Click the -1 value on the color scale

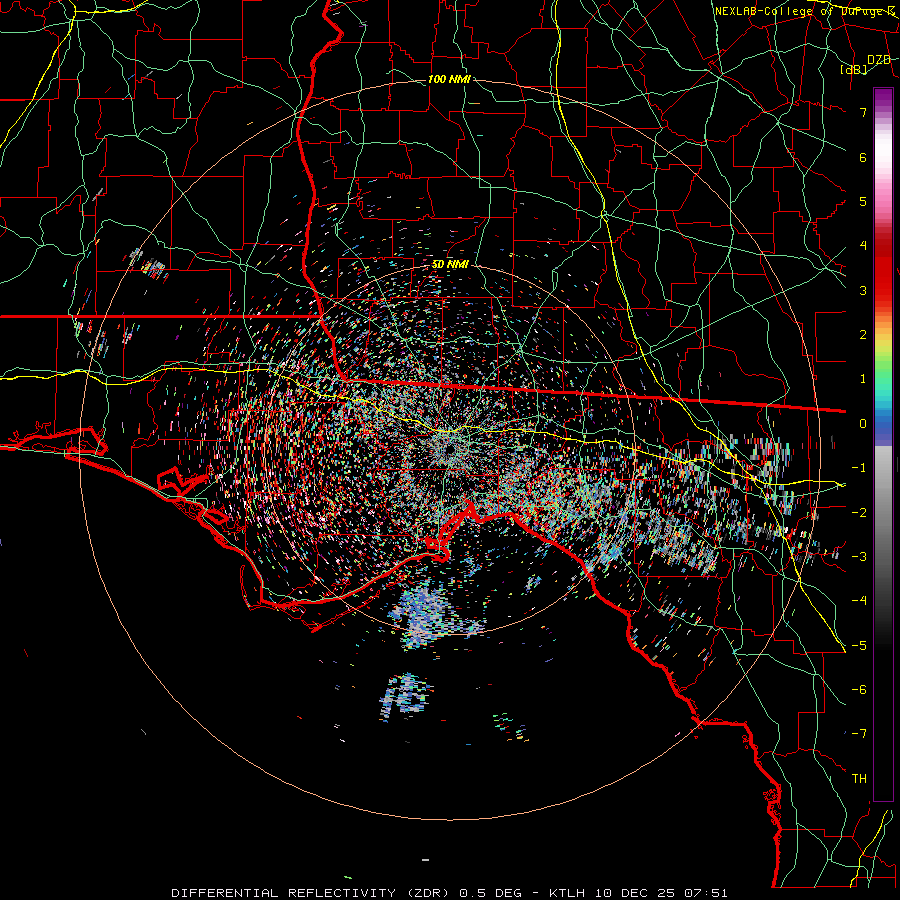point(859,468)
